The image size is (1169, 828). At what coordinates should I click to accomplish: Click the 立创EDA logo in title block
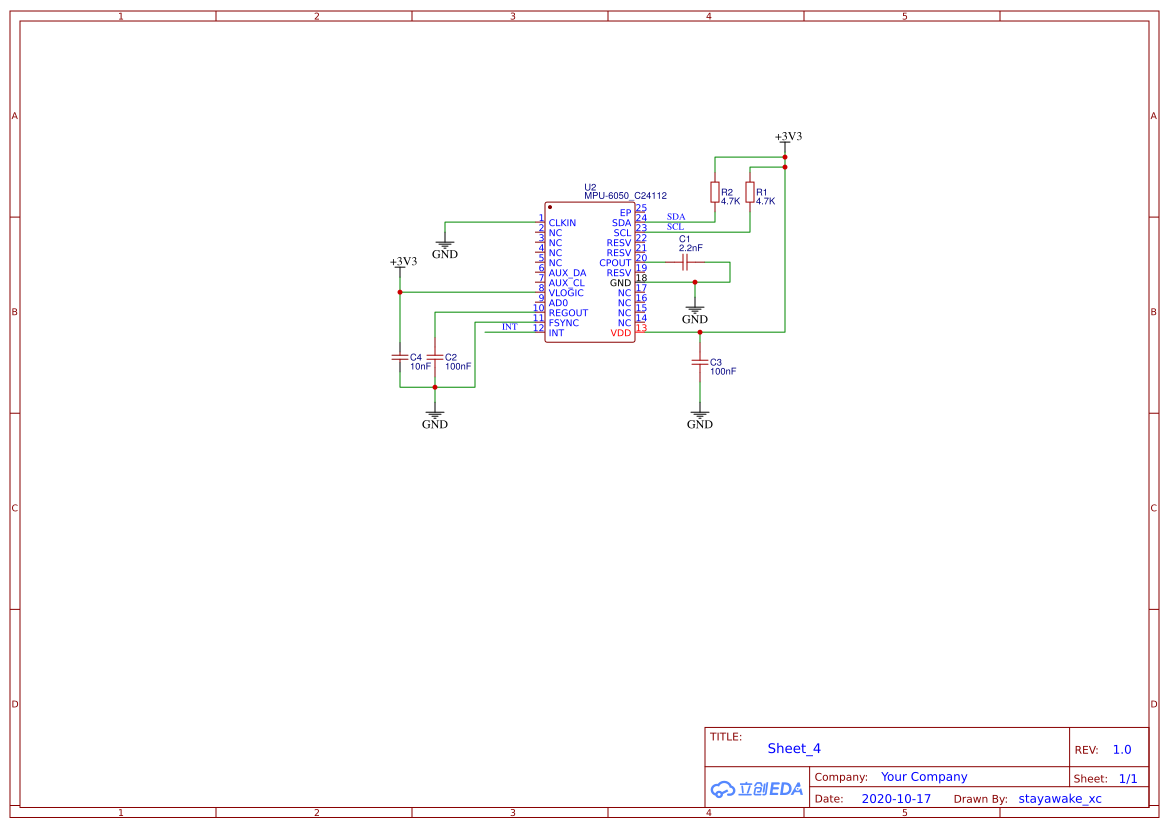757,789
